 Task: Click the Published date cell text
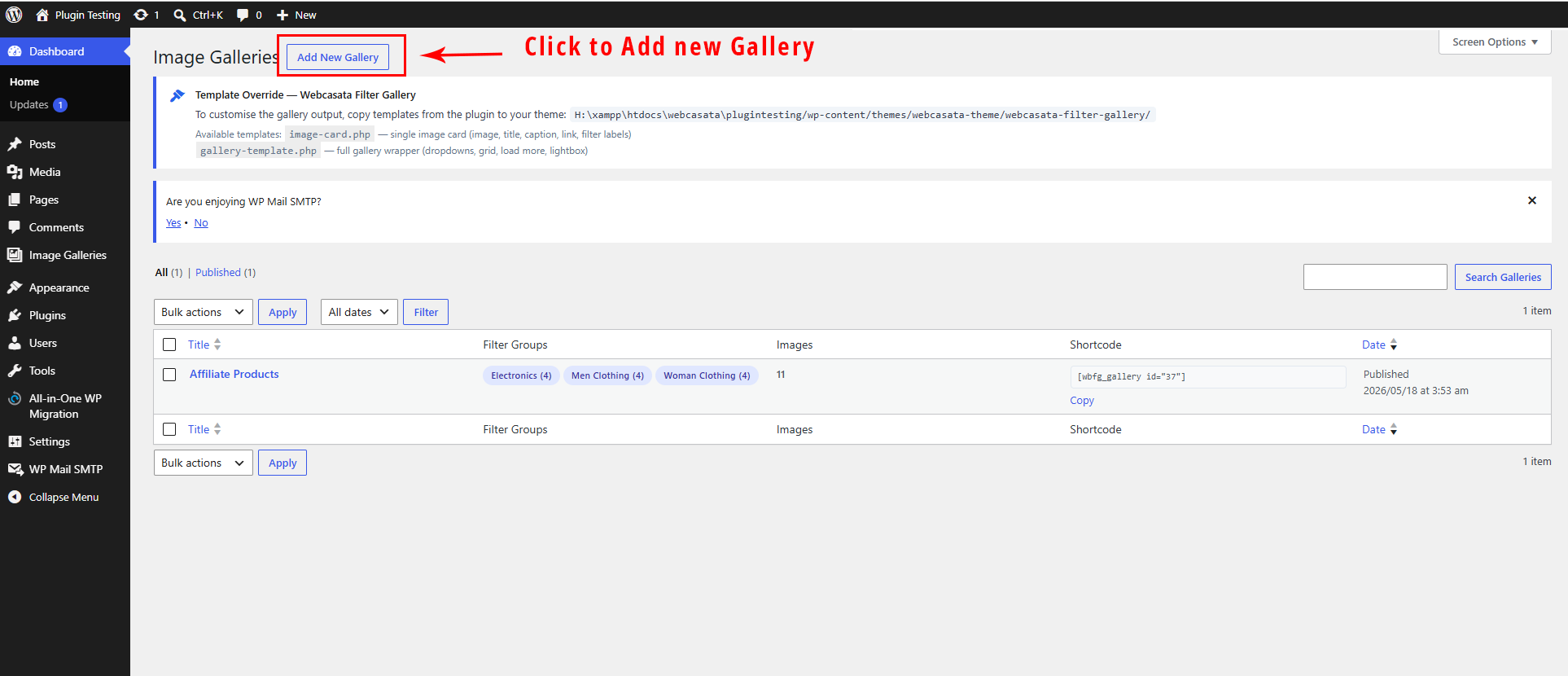point(1416,382)
